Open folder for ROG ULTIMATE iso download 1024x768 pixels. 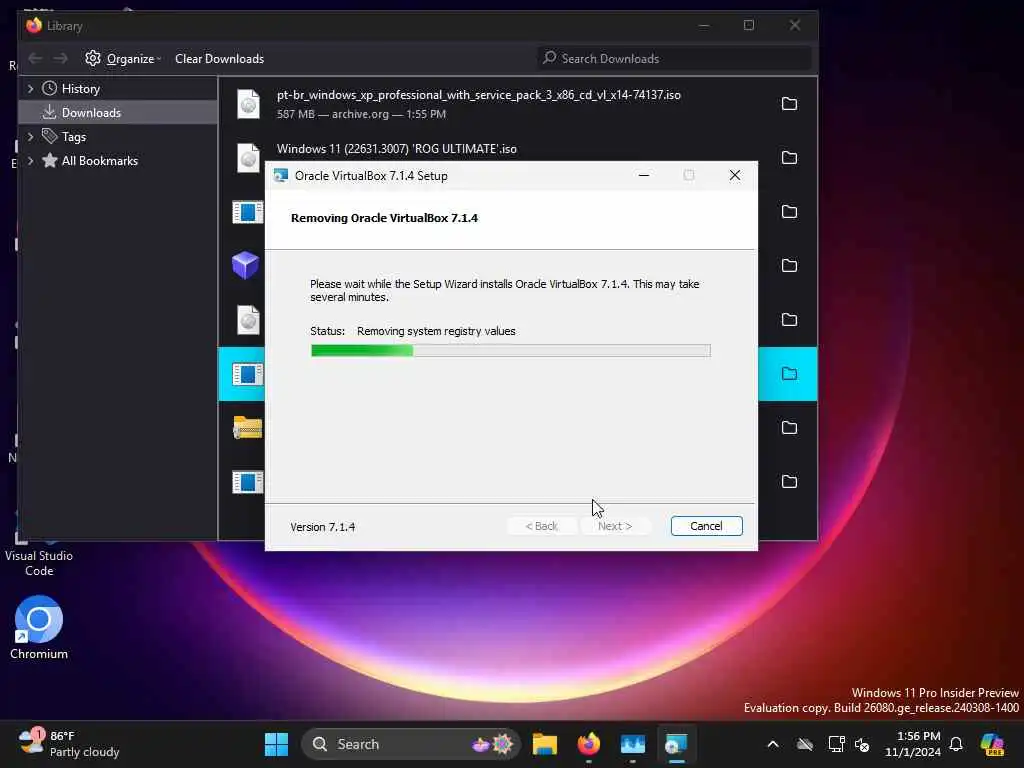(x=790, y=158)
